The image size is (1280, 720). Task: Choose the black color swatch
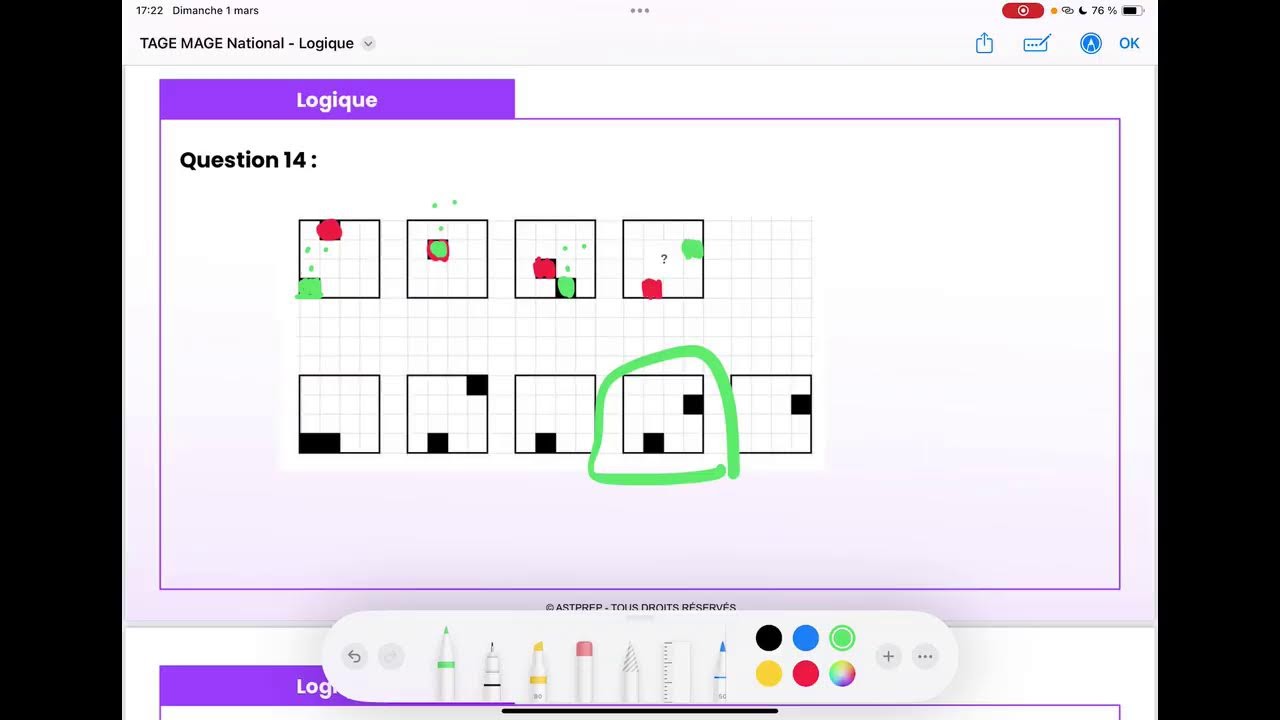coord(769,638)
